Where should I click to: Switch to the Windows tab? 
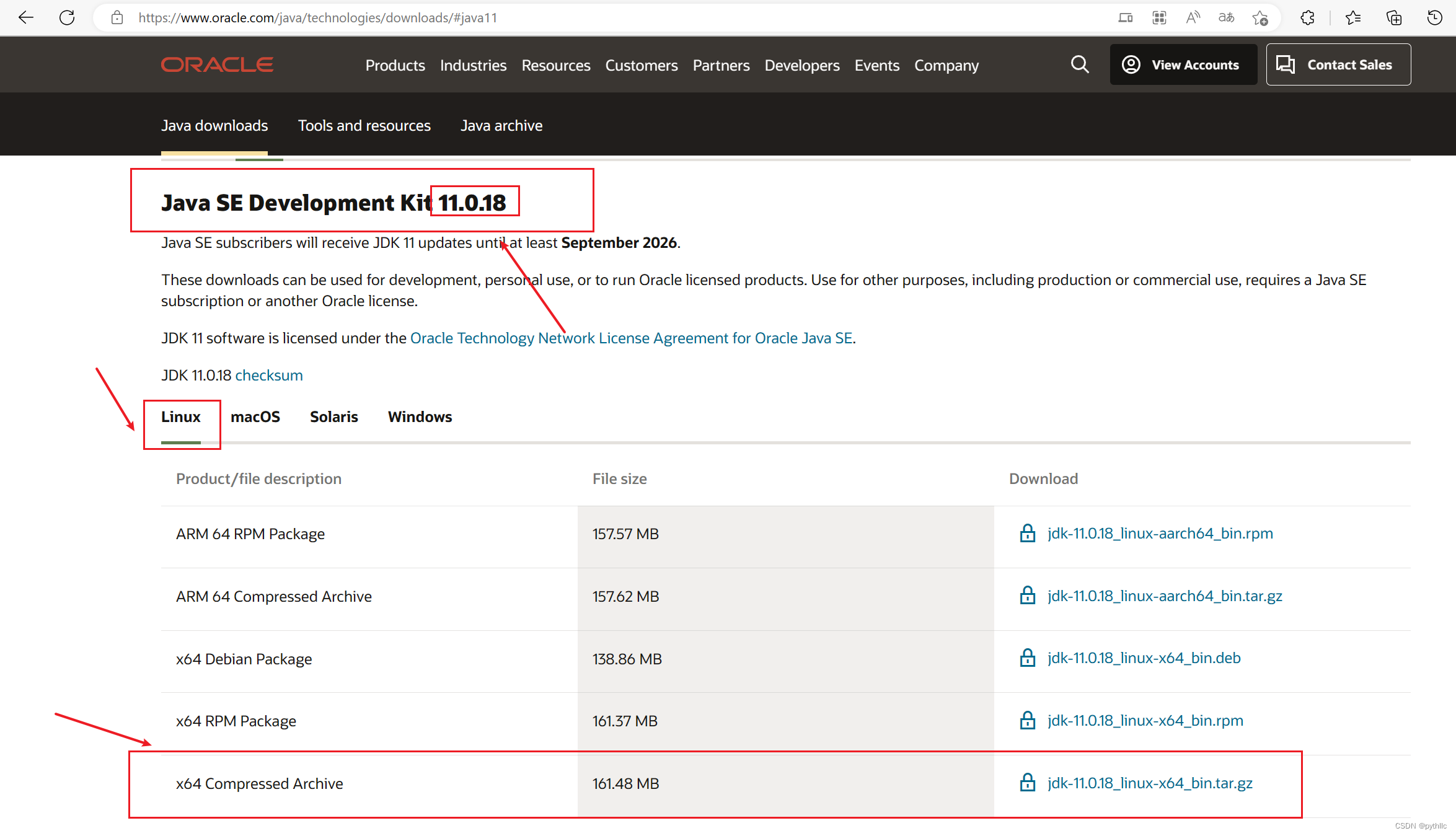(x=420, y=417)
